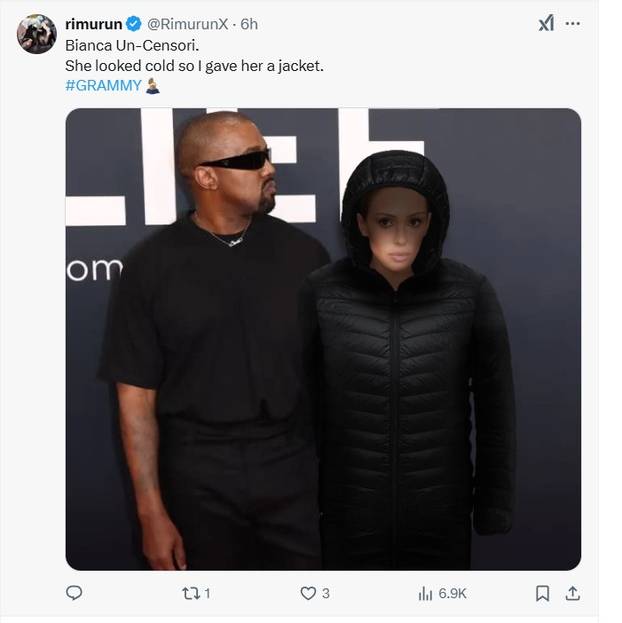
Task: Click the like count of 3
Action: click(x=326, y=594)
